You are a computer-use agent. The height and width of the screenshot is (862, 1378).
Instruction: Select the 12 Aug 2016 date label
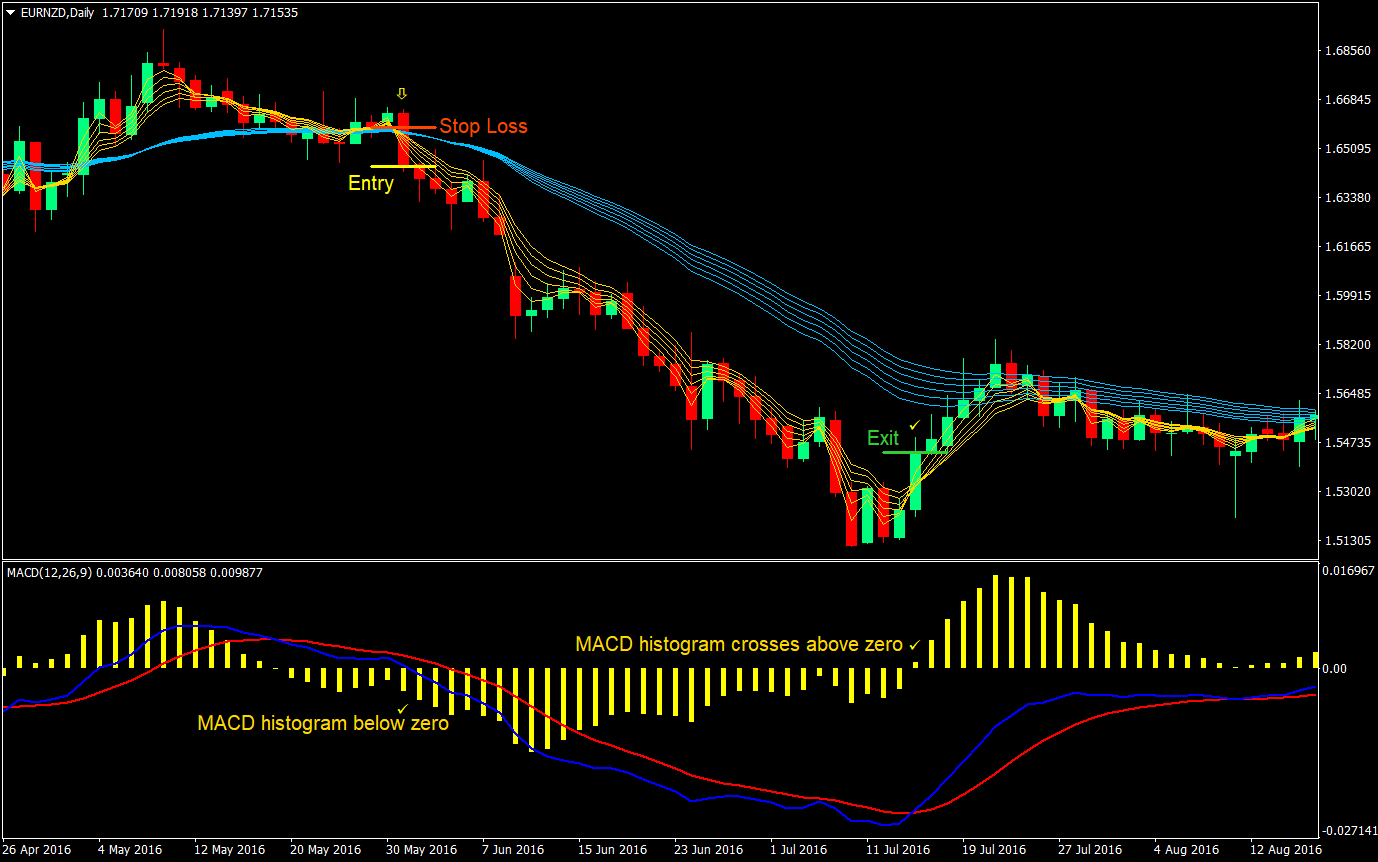[x=1285, y=849]
